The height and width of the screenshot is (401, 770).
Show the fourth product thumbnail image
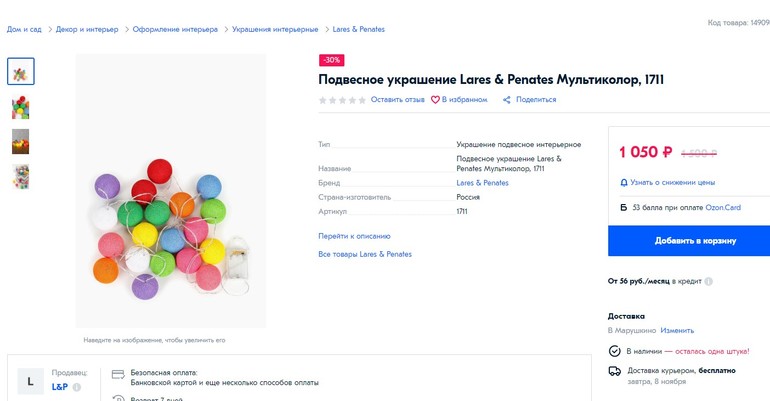tap(21, 177)
